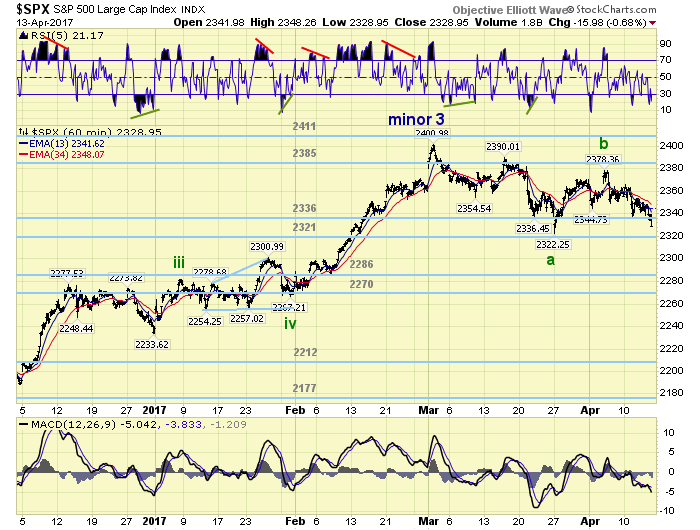Click the gray -1.209 MACD histogram value

[x=228, y=425]
